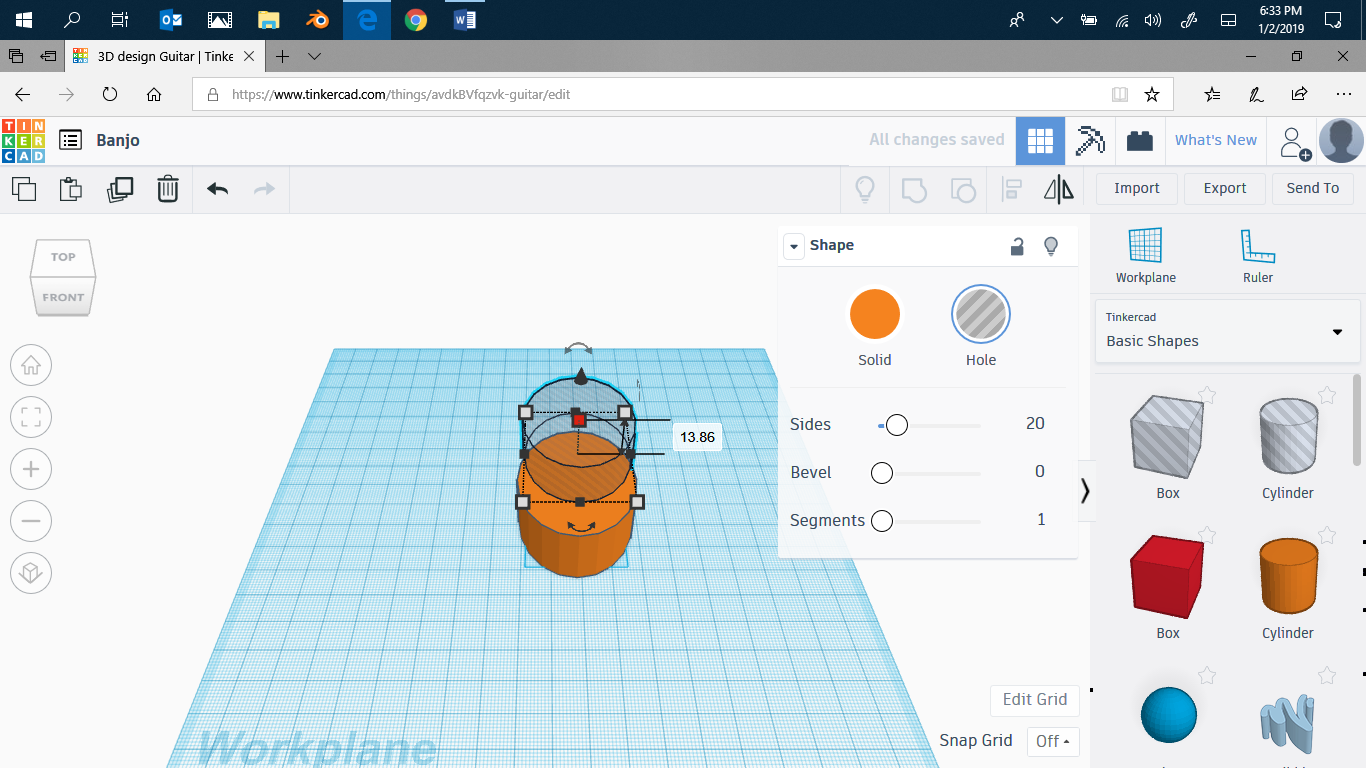Open the design list icon beside Banjo
Screen dimensions: 1366x768
[x=70, y=140]
